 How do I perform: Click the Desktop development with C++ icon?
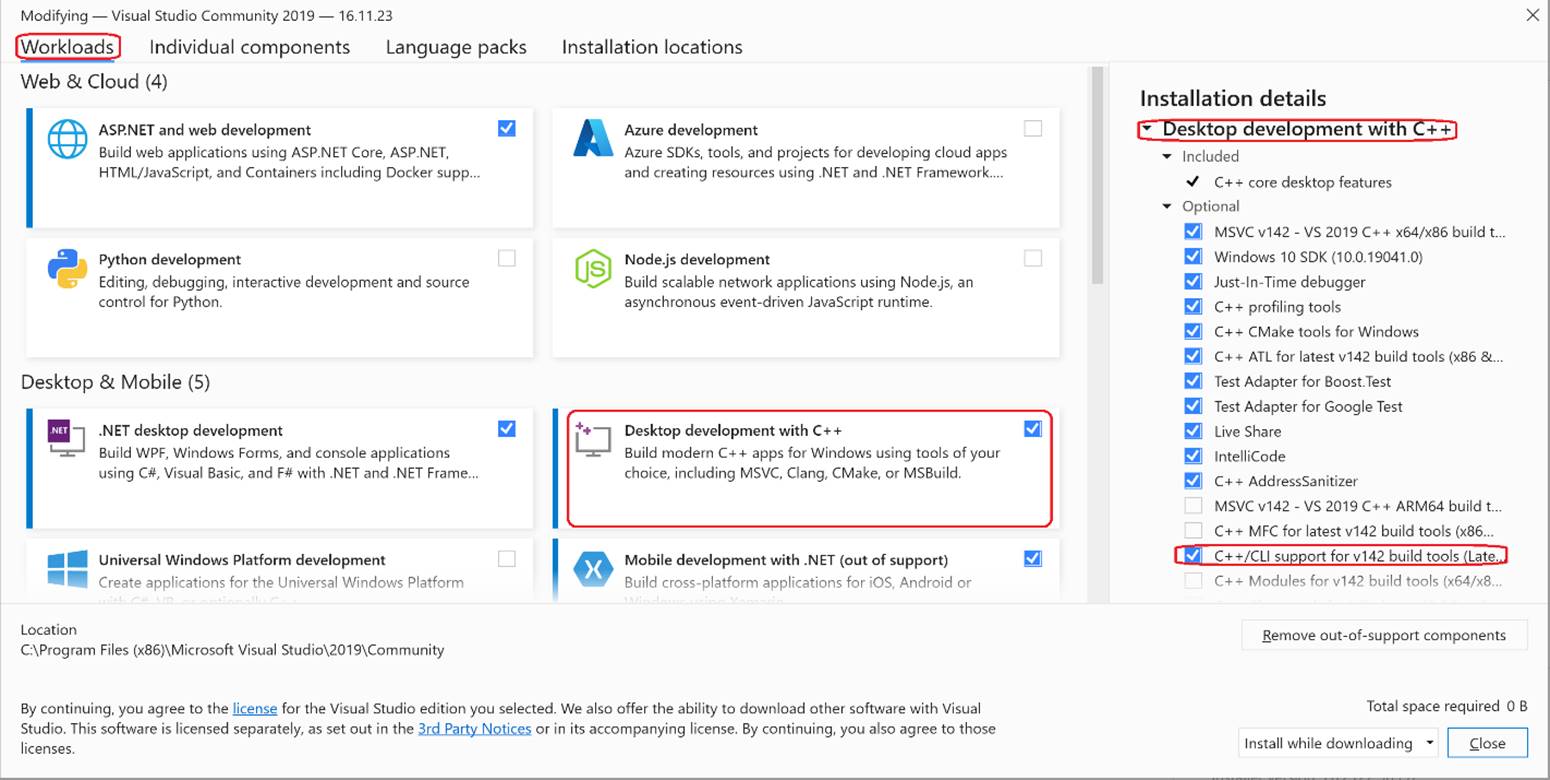pyautogui.click(x=592, y=440)
